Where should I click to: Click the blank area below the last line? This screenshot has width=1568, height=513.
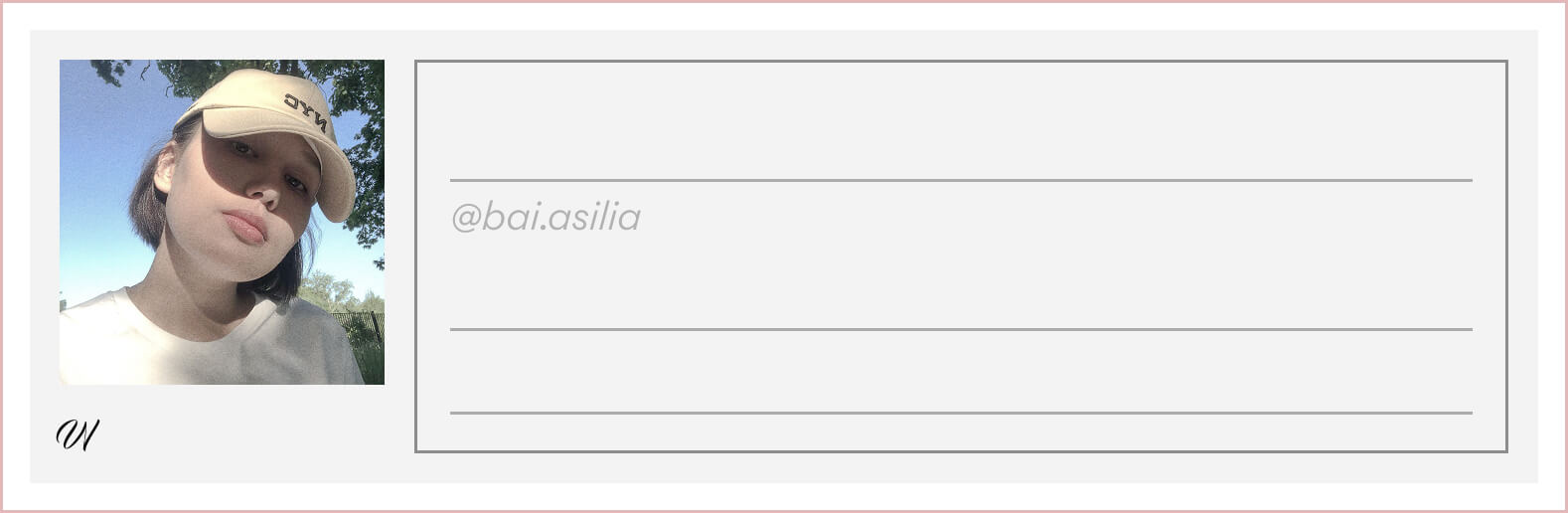pyautogui.click(x=960, y=432)
